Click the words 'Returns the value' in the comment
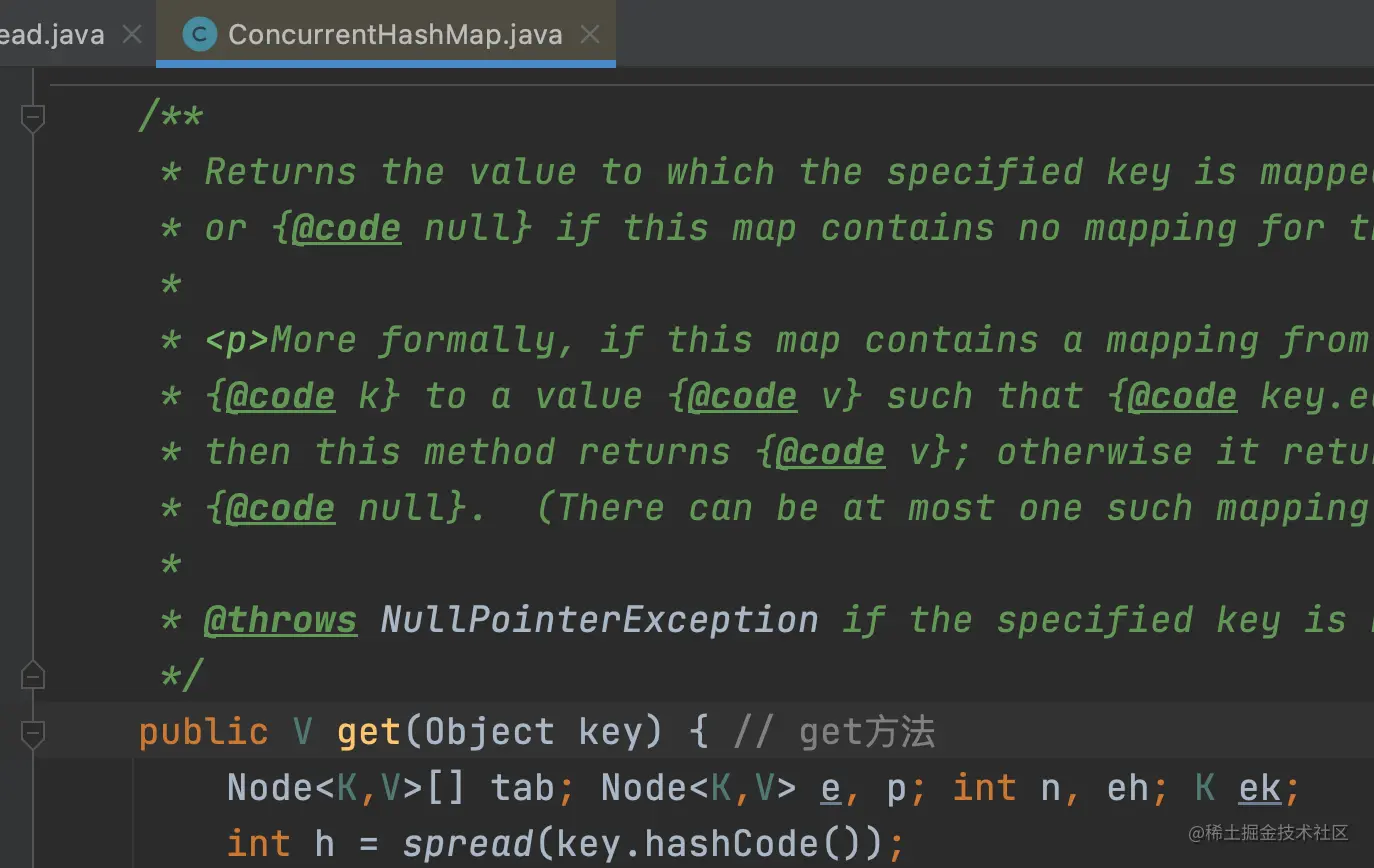This screenshot has height=868, width=1374. coord(390,172)
